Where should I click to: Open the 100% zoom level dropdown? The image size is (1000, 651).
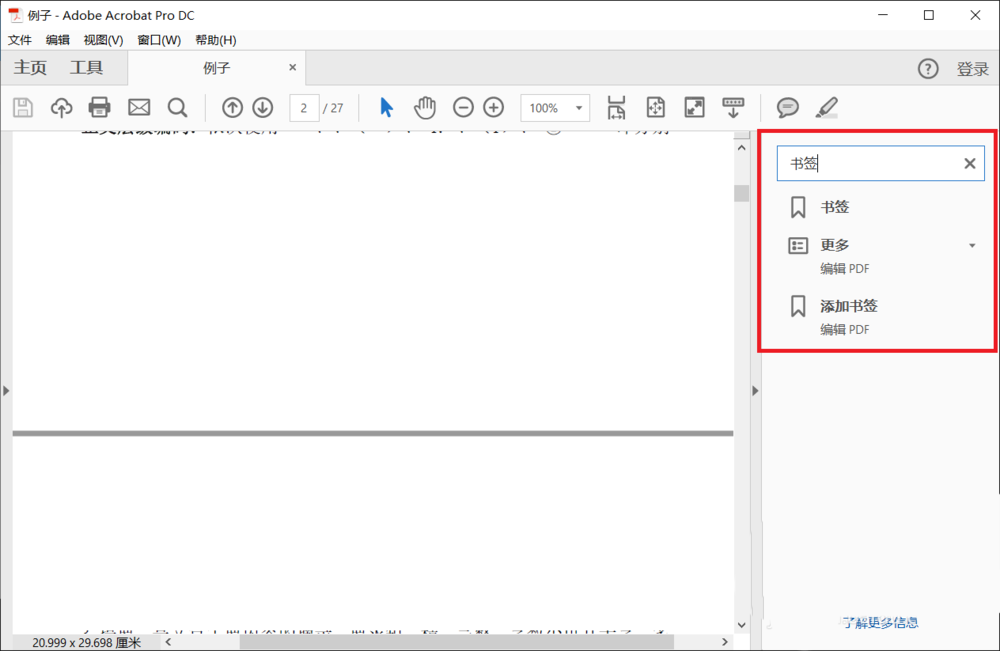(x=579, y=108)
